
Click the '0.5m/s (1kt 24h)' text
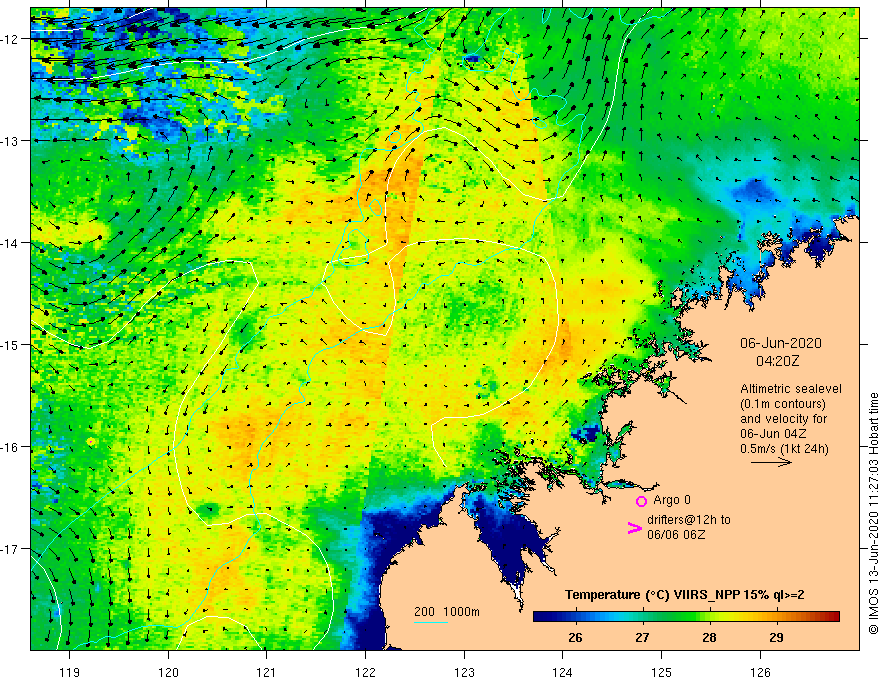784,448
